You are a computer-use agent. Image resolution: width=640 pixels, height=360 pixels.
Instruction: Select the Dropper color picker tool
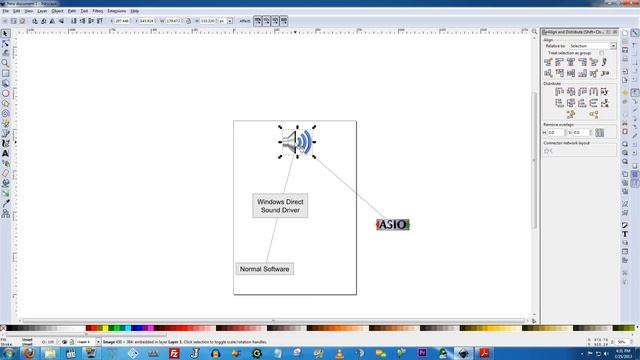[5, 203]
